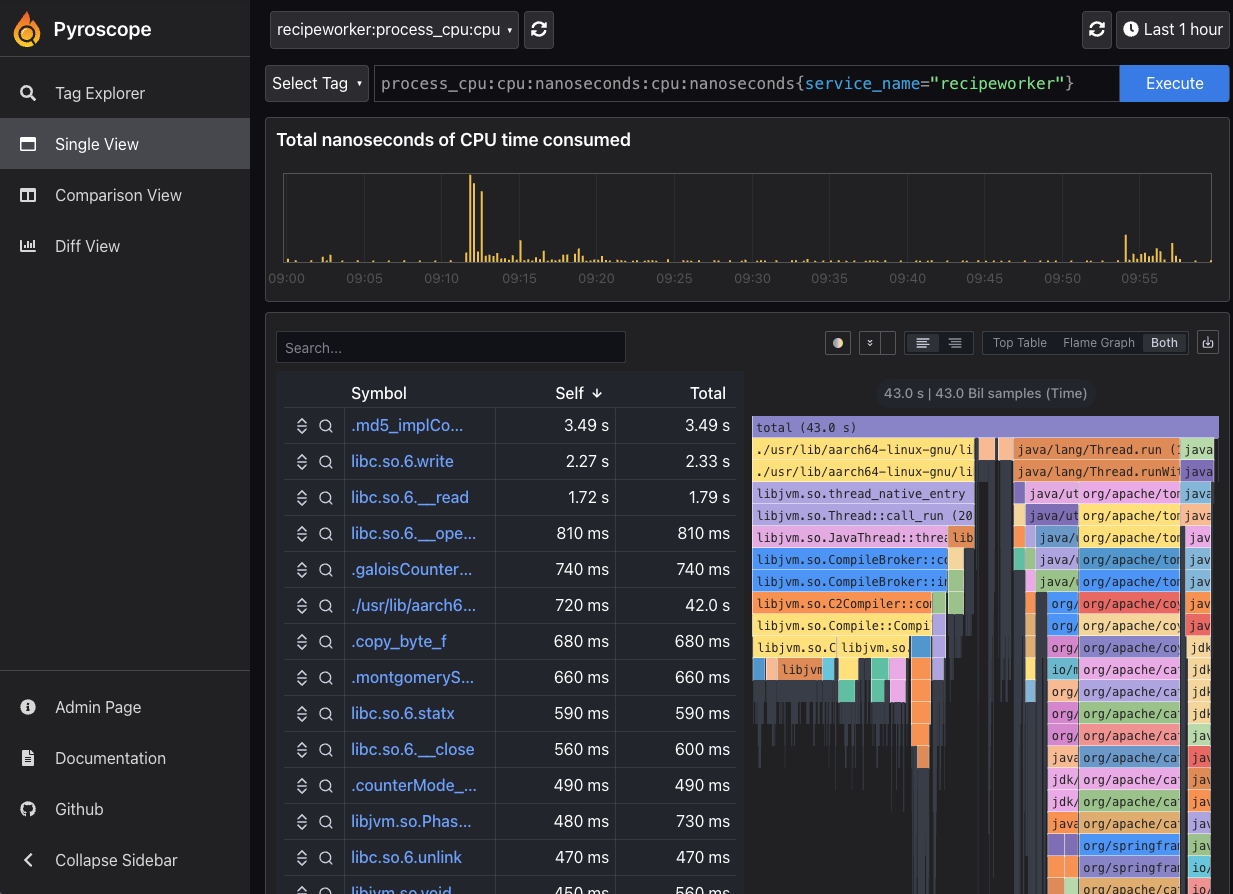The height and width of the screenshot is (894, 1233).
Task: Sort table by Total column
Action: coord(708,393)
